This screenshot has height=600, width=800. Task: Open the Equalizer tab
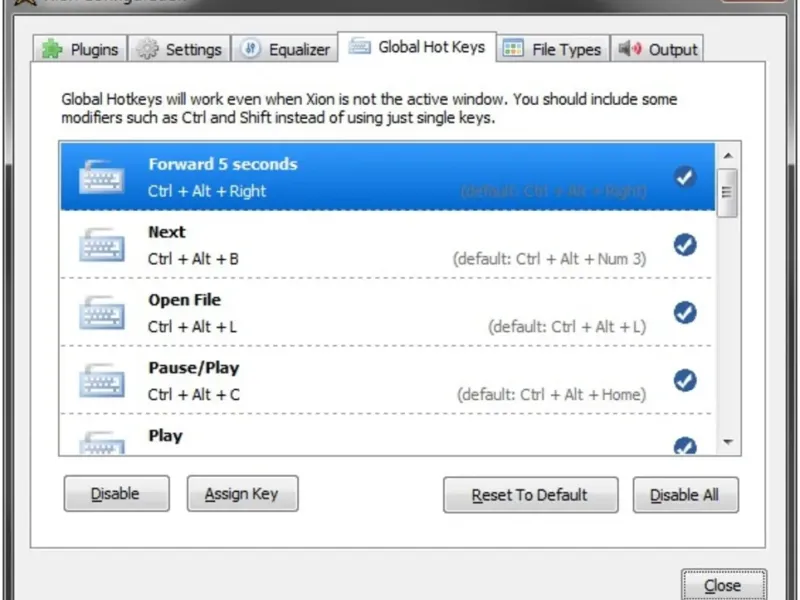pyautogui.click(x=285, y=49)
